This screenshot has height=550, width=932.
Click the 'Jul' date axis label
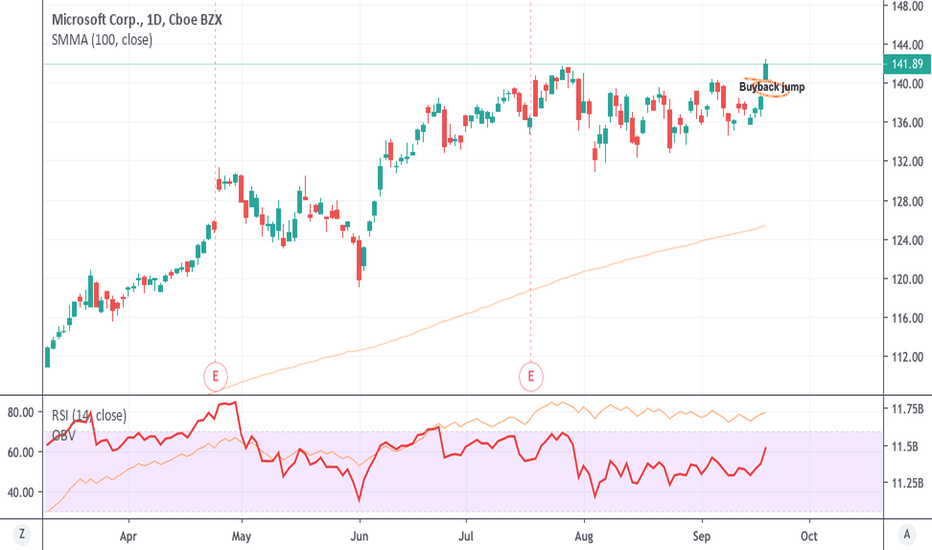(465, 536)
